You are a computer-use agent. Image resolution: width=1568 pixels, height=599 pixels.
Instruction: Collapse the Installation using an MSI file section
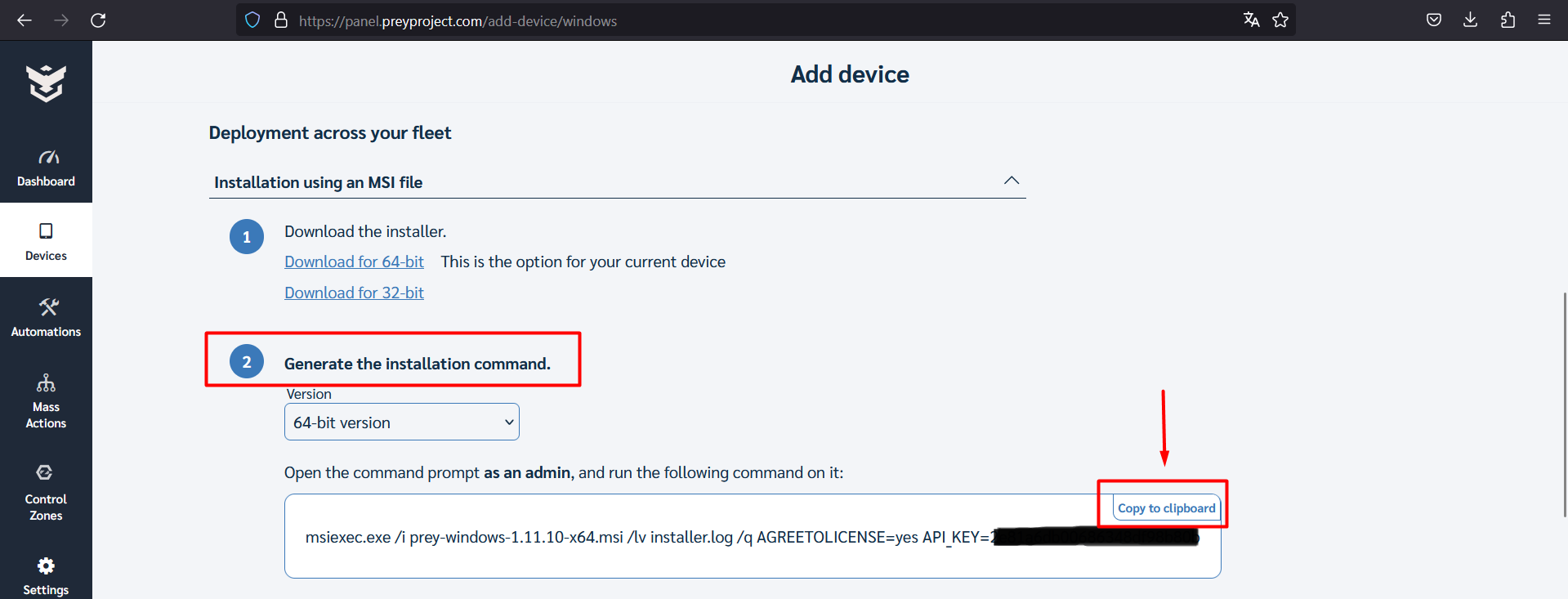tap(1012, 181)
